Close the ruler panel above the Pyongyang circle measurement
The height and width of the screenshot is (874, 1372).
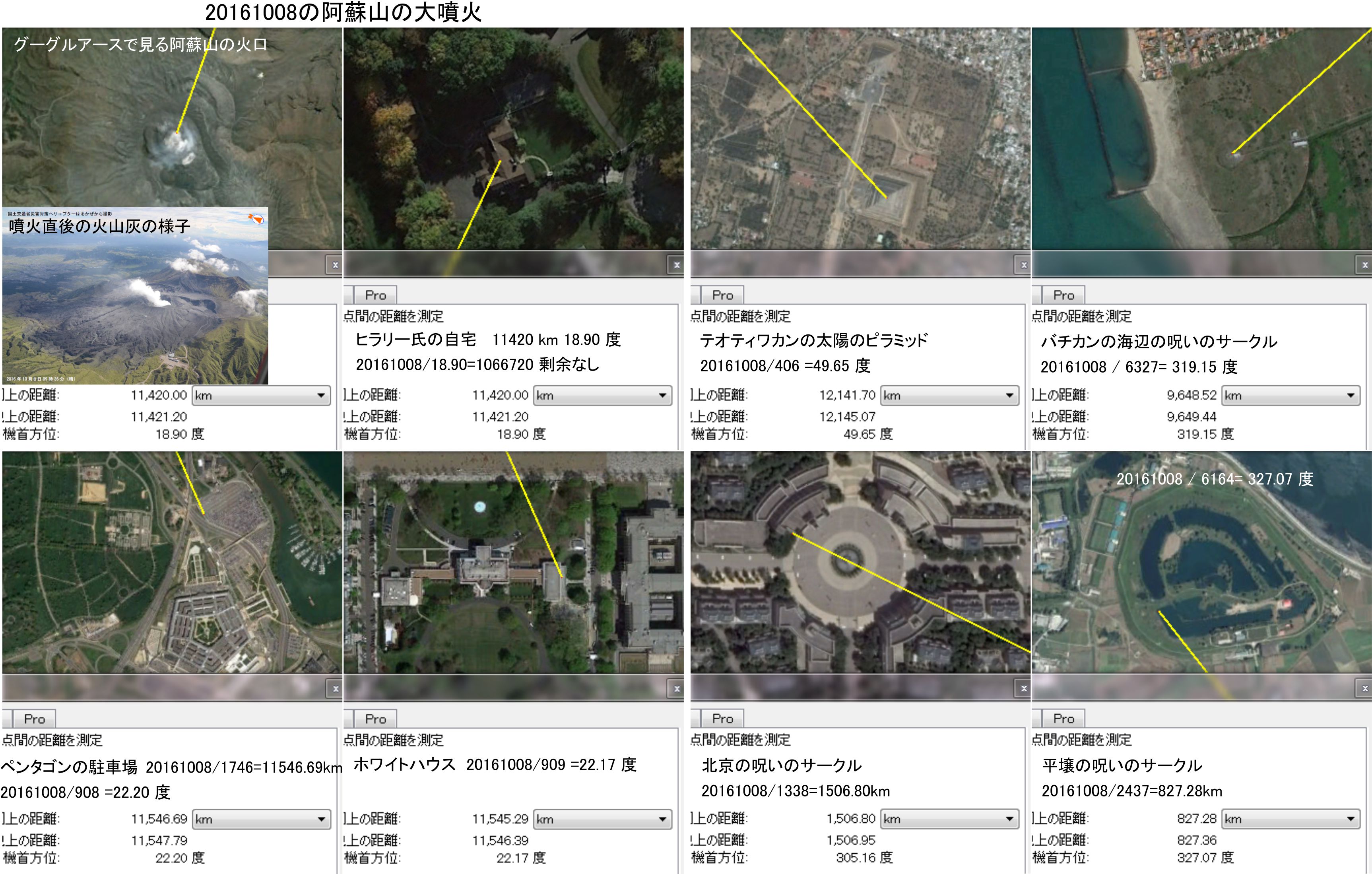(x=1364, y=689)
